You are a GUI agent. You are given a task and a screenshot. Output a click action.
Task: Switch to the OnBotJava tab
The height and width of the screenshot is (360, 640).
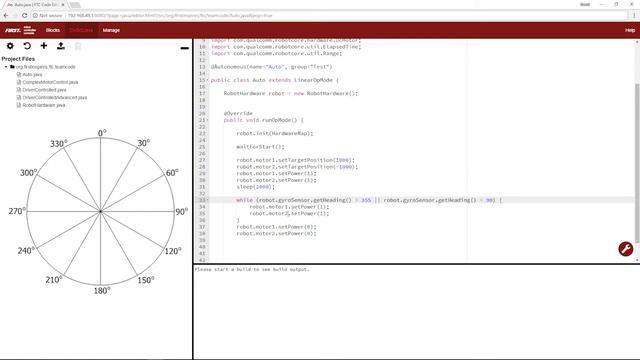(81, 30)
